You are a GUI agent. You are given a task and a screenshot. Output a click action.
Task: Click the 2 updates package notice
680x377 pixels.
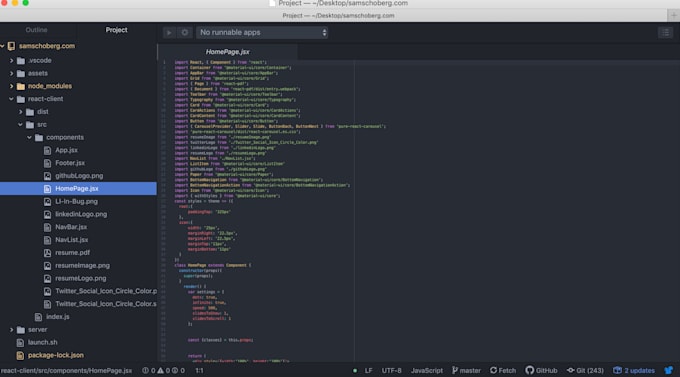click(x=634, y=370)
